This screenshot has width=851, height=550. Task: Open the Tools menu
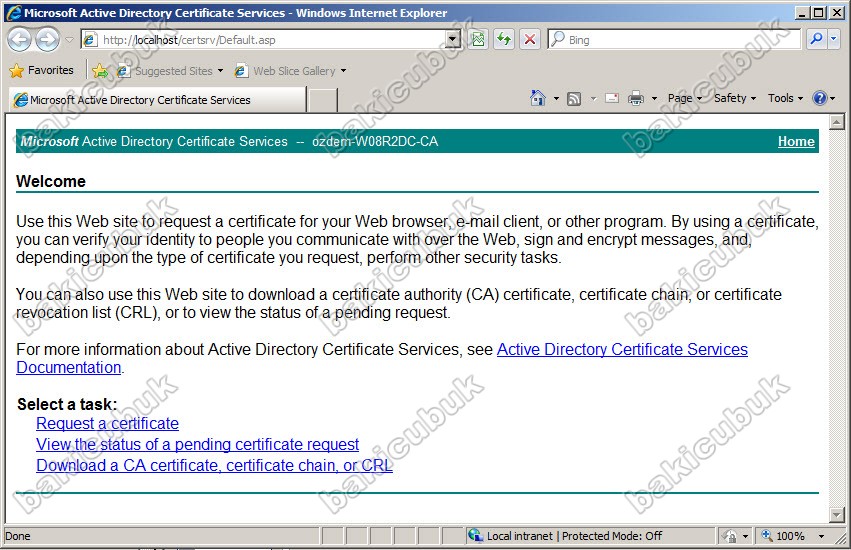[785, 98]
